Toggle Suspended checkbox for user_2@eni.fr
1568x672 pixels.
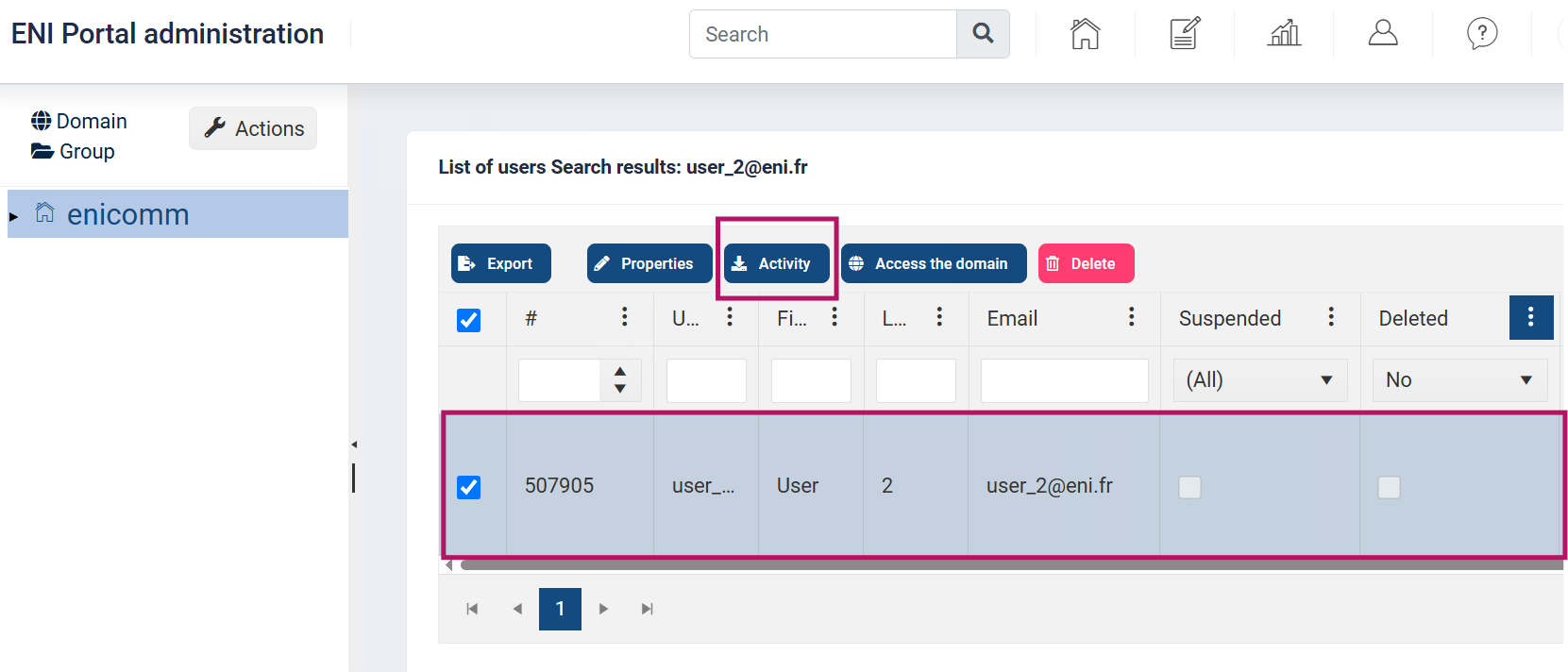point(1189,487)
